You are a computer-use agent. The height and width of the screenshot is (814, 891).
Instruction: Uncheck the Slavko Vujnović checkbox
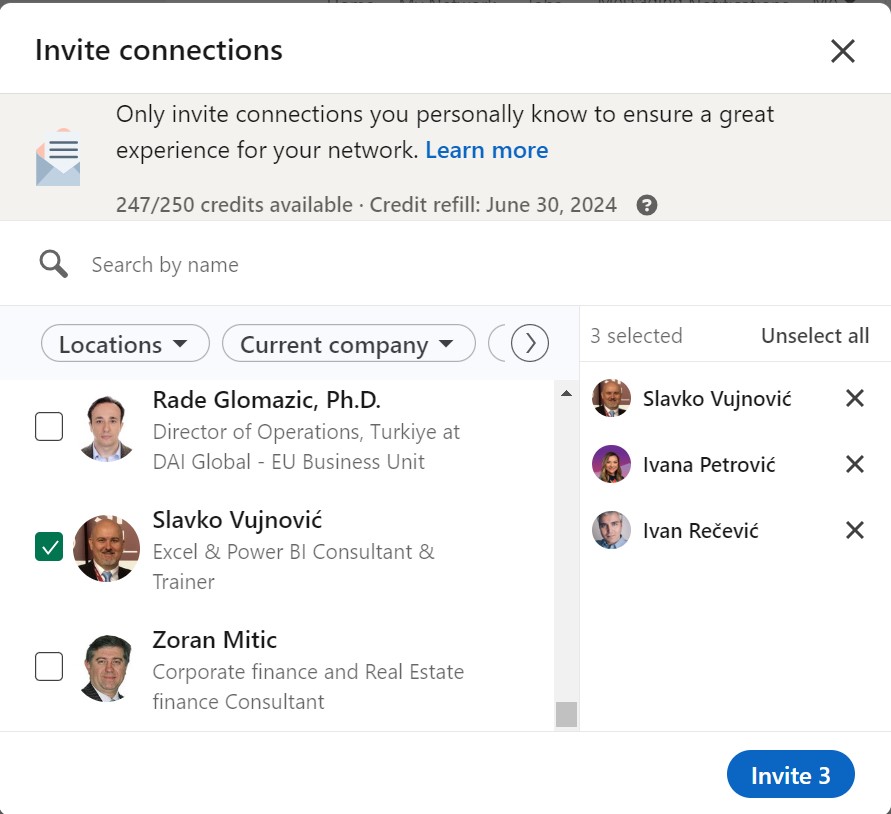(49, 547)
